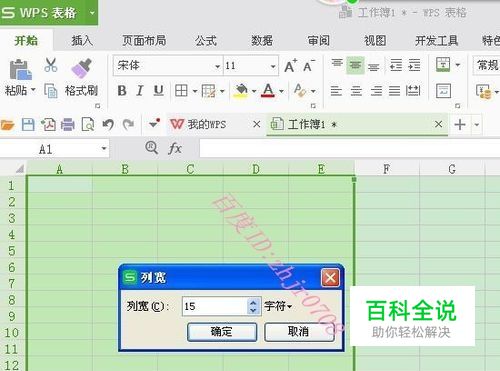Expand the fill color dropdown arrow
Screen dimensions: 500x371
[x=254, y=91]
